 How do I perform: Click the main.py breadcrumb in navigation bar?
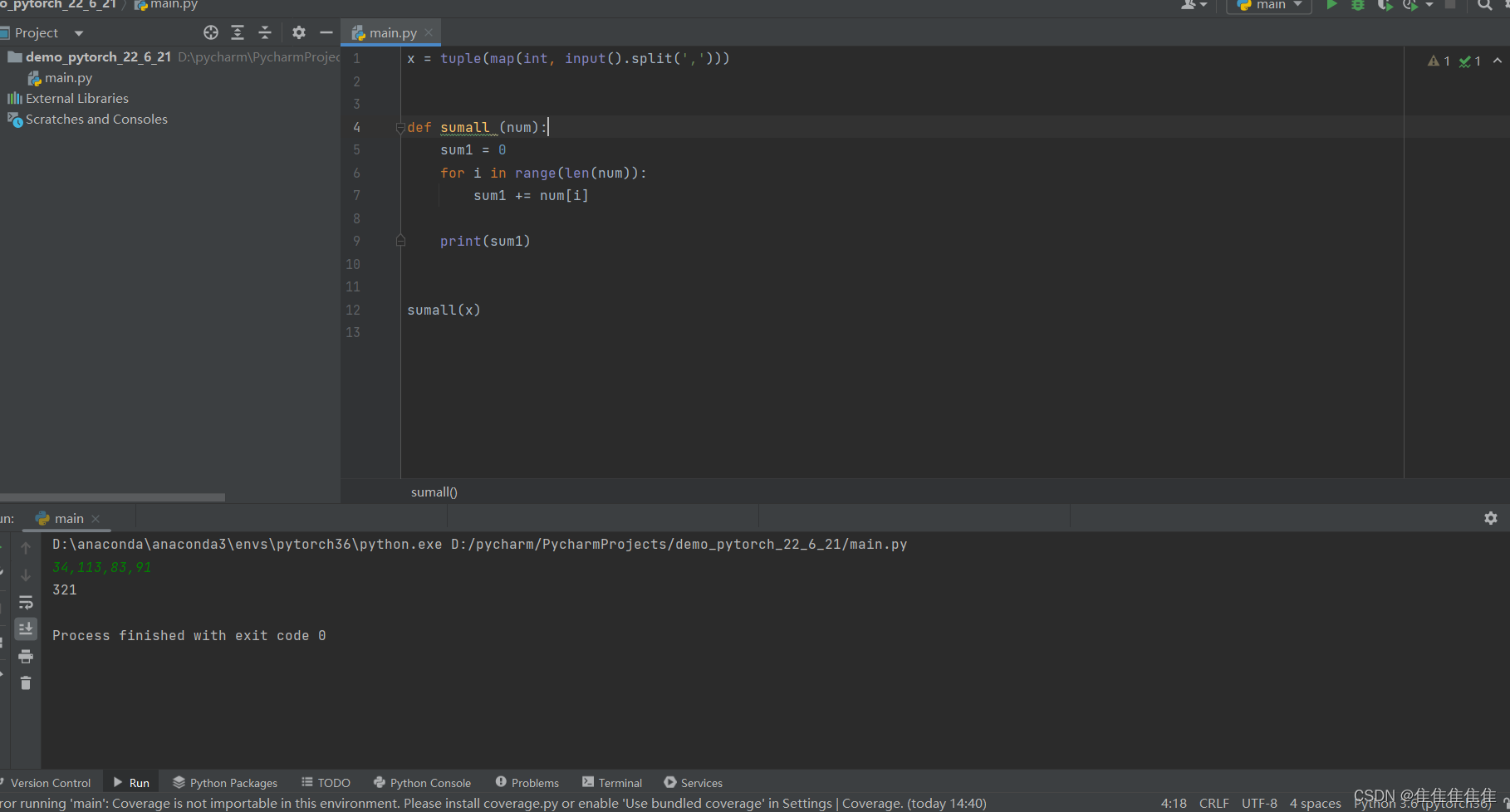166,5
